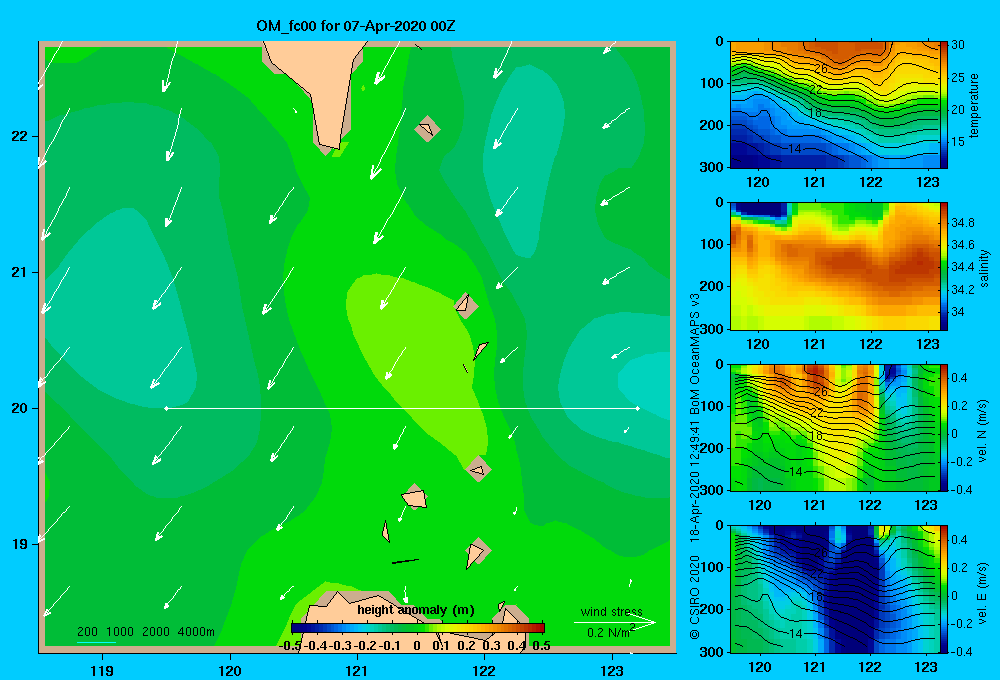Click the wind stress reference arrow
Viewport: 1000px width, 680px height.
615,622
